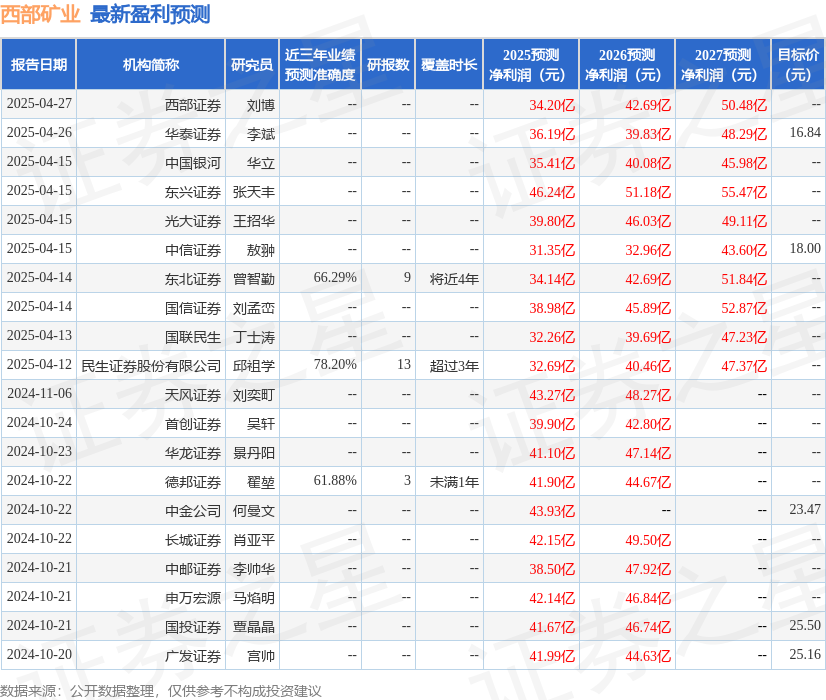Select the 研究员 column header
This screenshot has width=826, height=700.
coord(252,65)
